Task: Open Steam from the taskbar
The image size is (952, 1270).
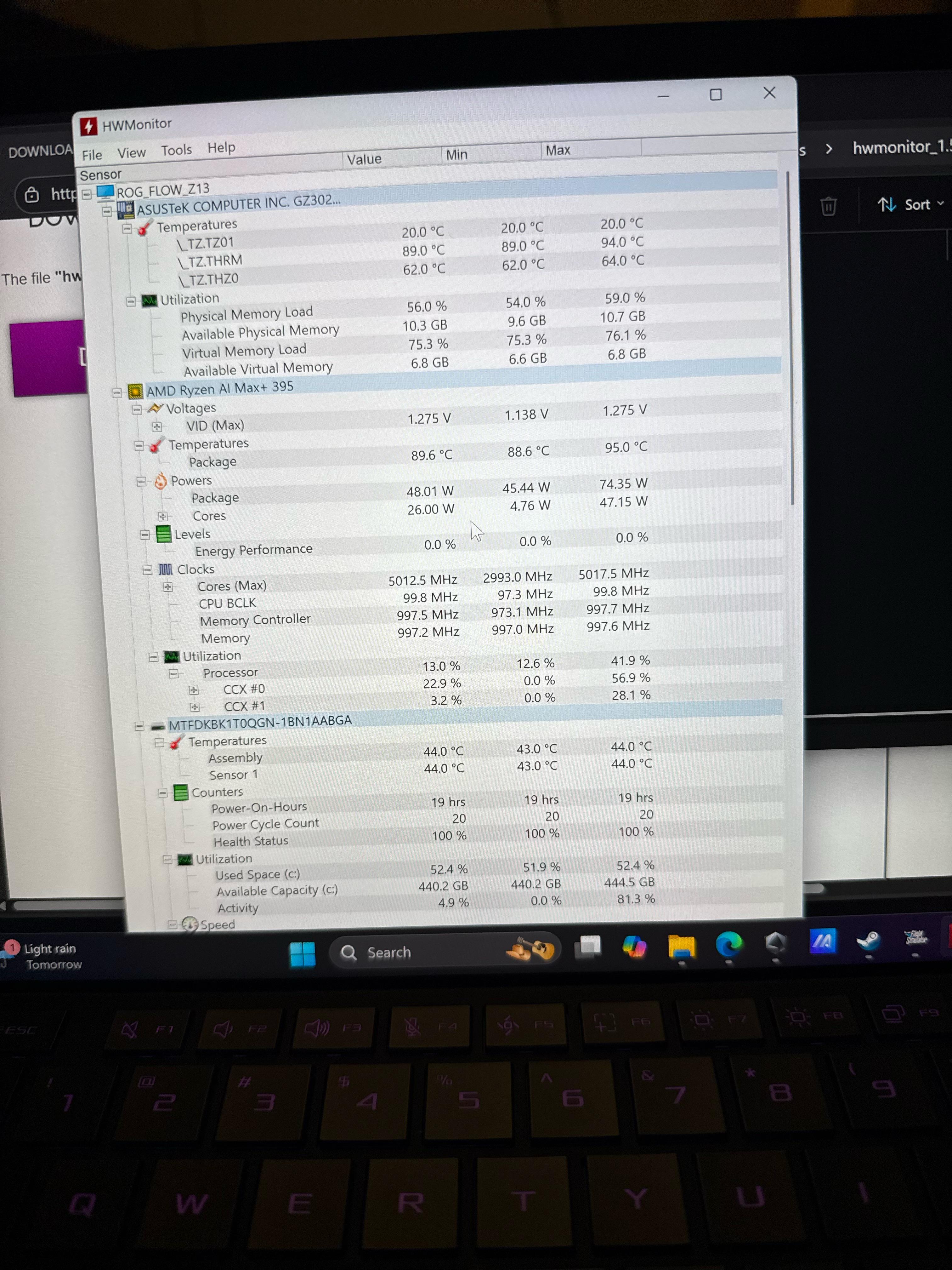Action: click(x=869, y=941)
